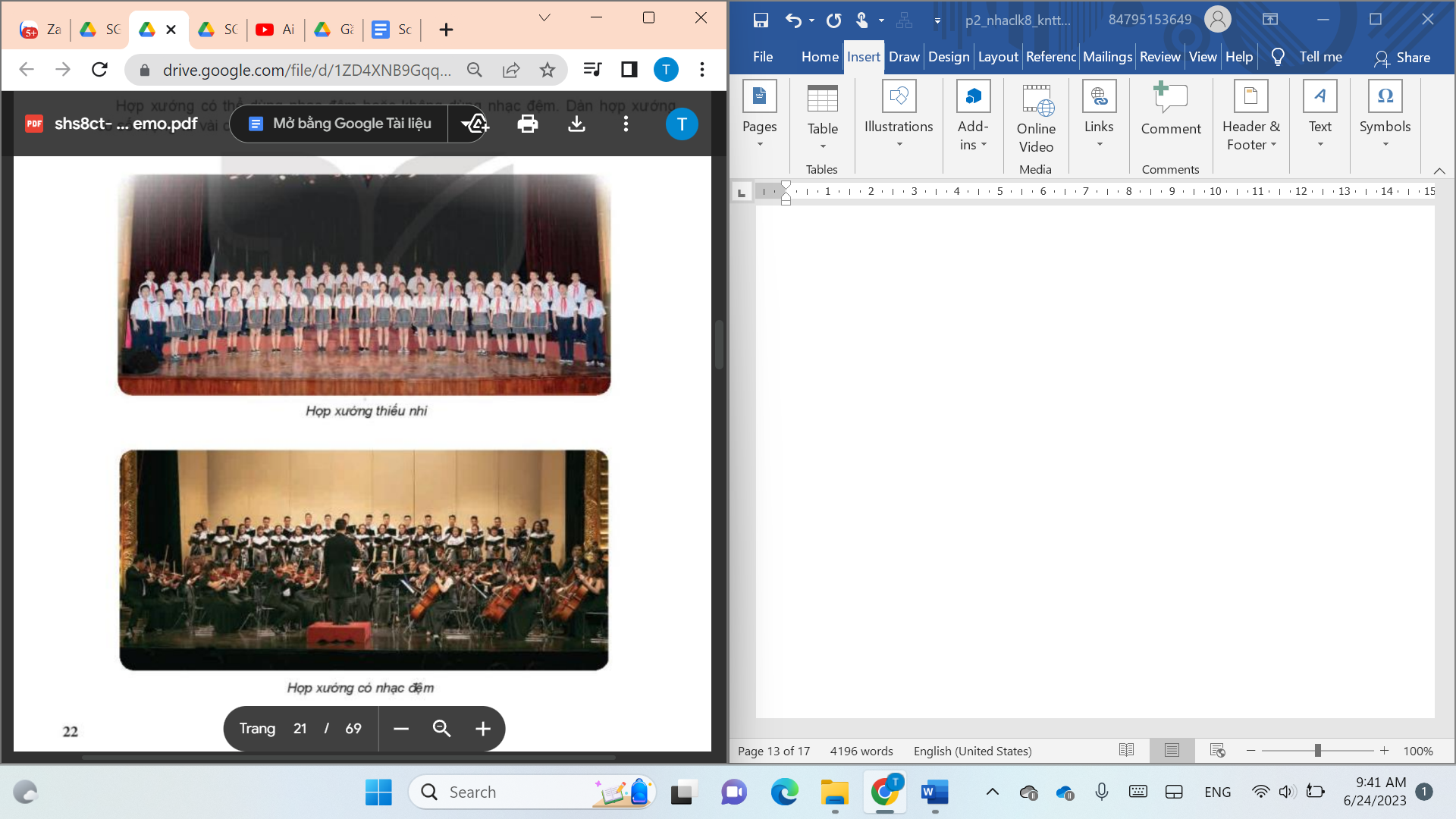
Task: Open Word account profile icon
Action: [1218, 20]
